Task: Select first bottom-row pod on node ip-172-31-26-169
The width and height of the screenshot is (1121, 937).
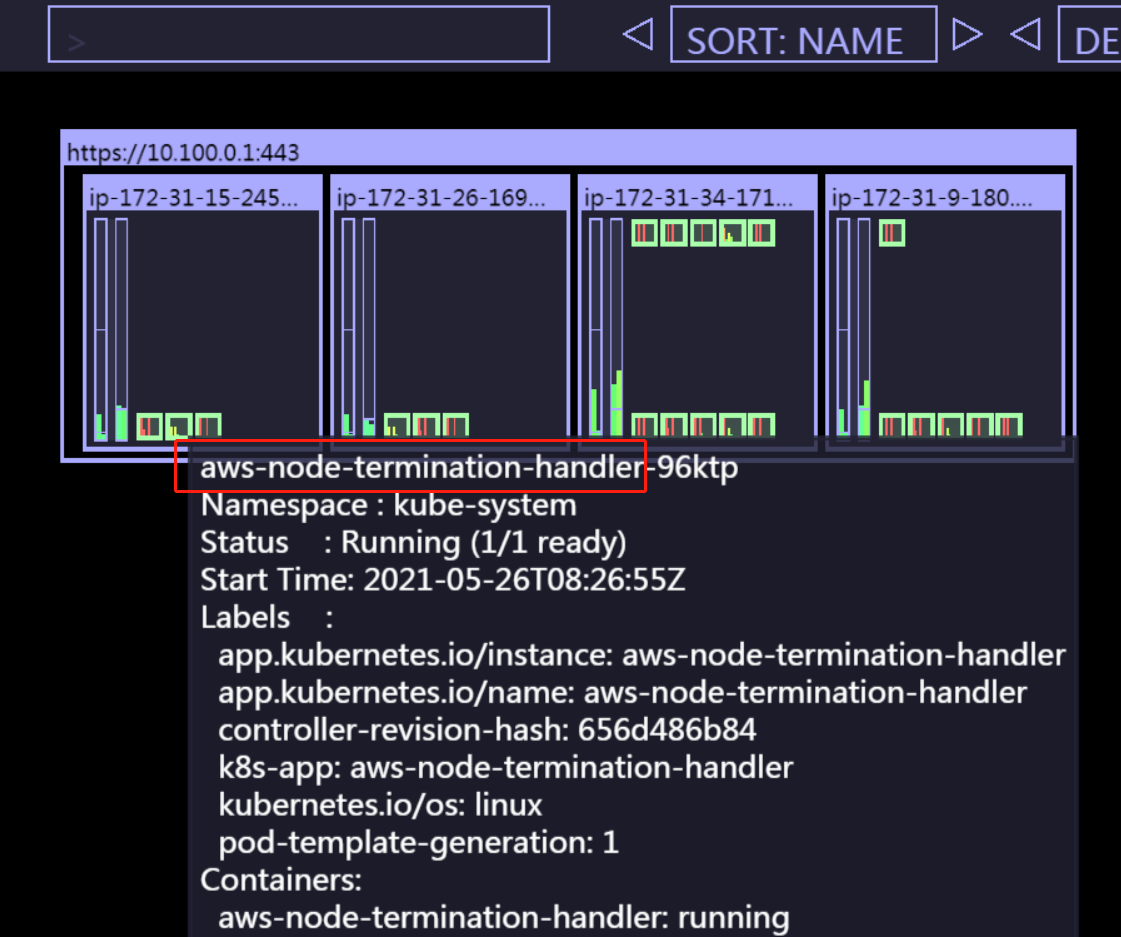Action: point(397,425)
